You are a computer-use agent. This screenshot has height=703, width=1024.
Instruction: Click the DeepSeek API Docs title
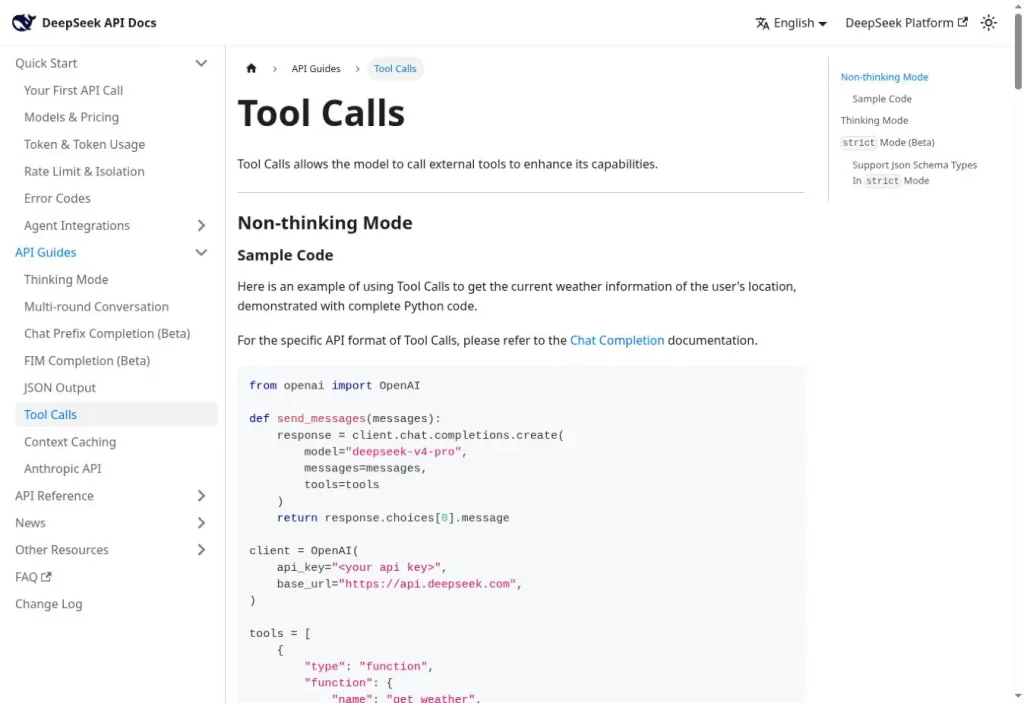99,23
